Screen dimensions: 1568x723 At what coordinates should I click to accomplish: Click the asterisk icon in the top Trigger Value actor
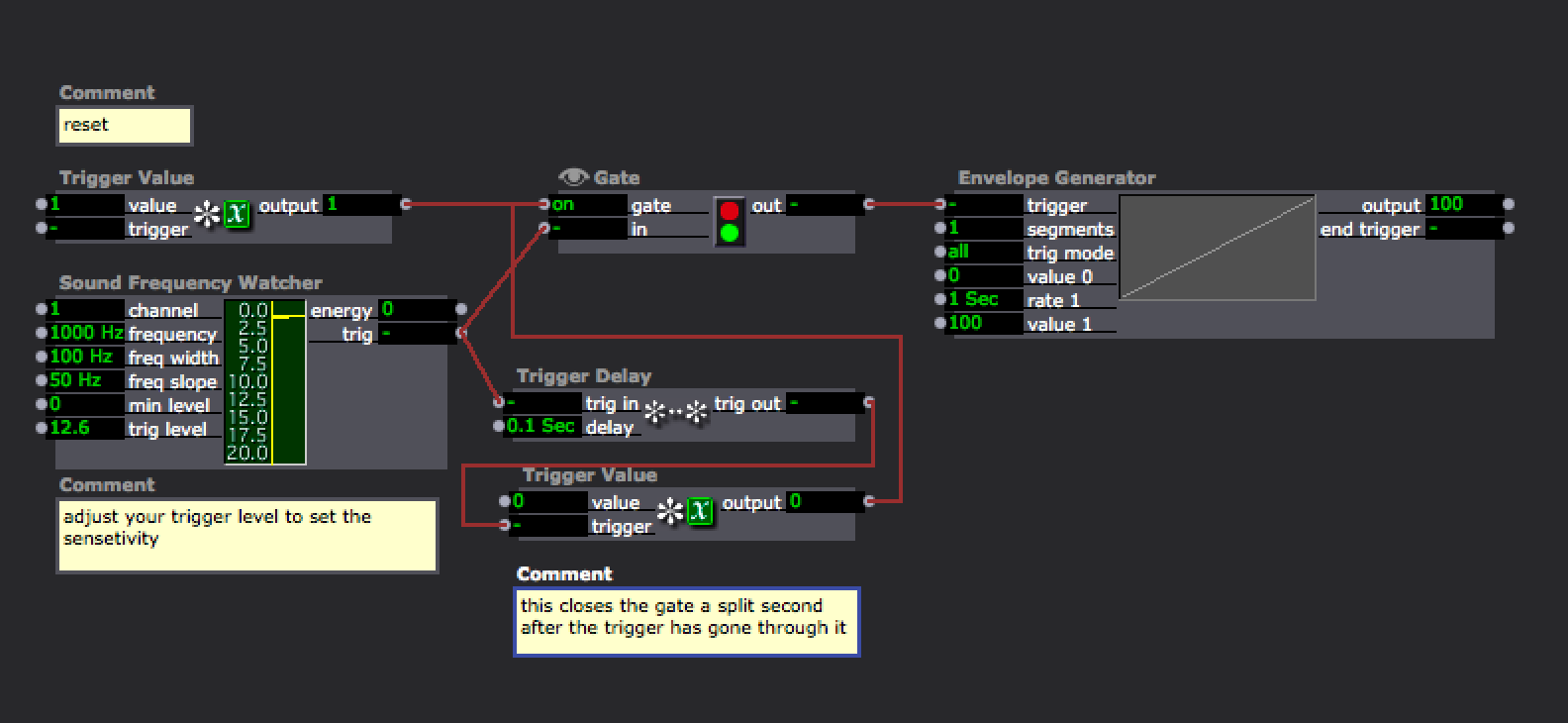[206, 214]
